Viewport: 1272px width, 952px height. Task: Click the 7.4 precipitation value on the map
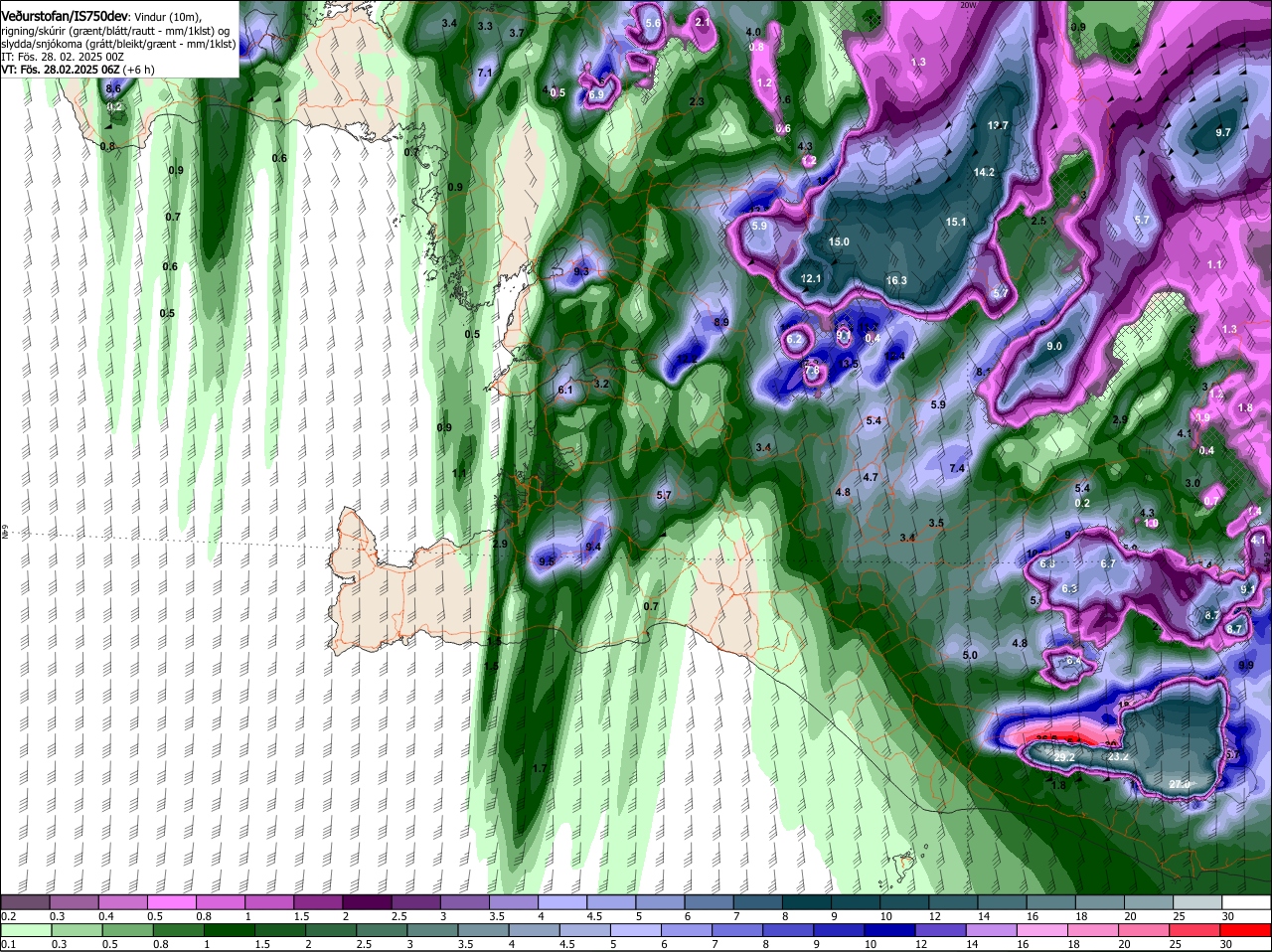coord(957,469)
